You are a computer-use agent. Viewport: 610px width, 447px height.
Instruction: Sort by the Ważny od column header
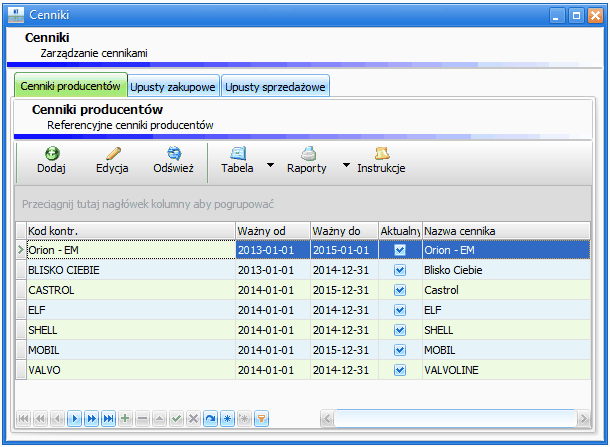(271, 231)
